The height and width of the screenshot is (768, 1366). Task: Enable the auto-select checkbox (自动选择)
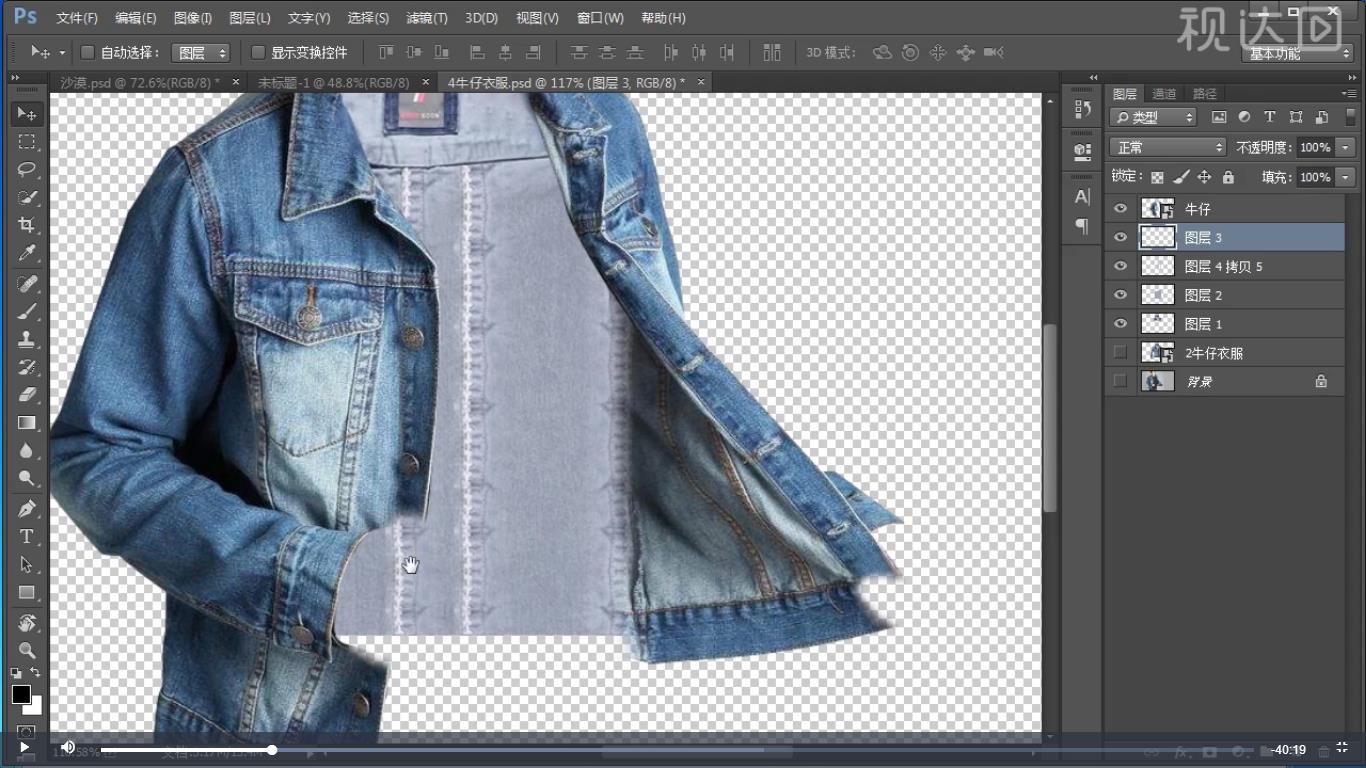coord(87,52)
